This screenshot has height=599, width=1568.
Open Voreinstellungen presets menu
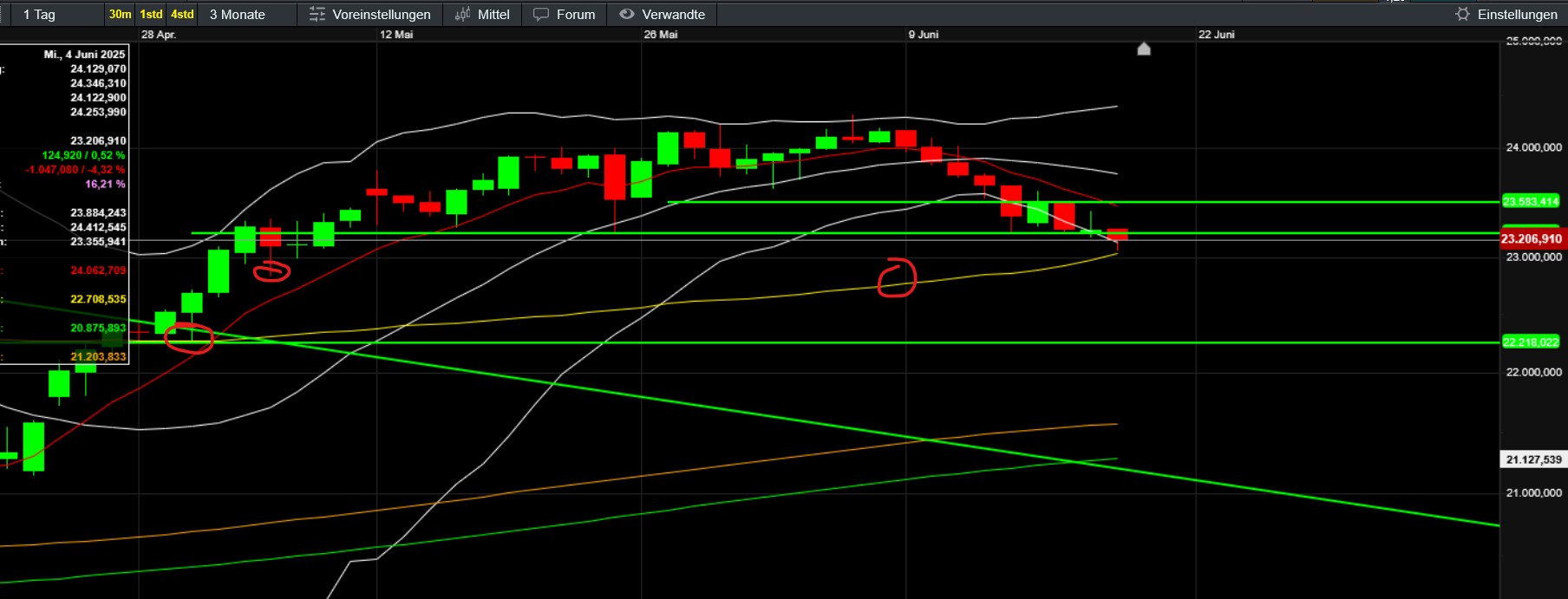coord(370,15)
